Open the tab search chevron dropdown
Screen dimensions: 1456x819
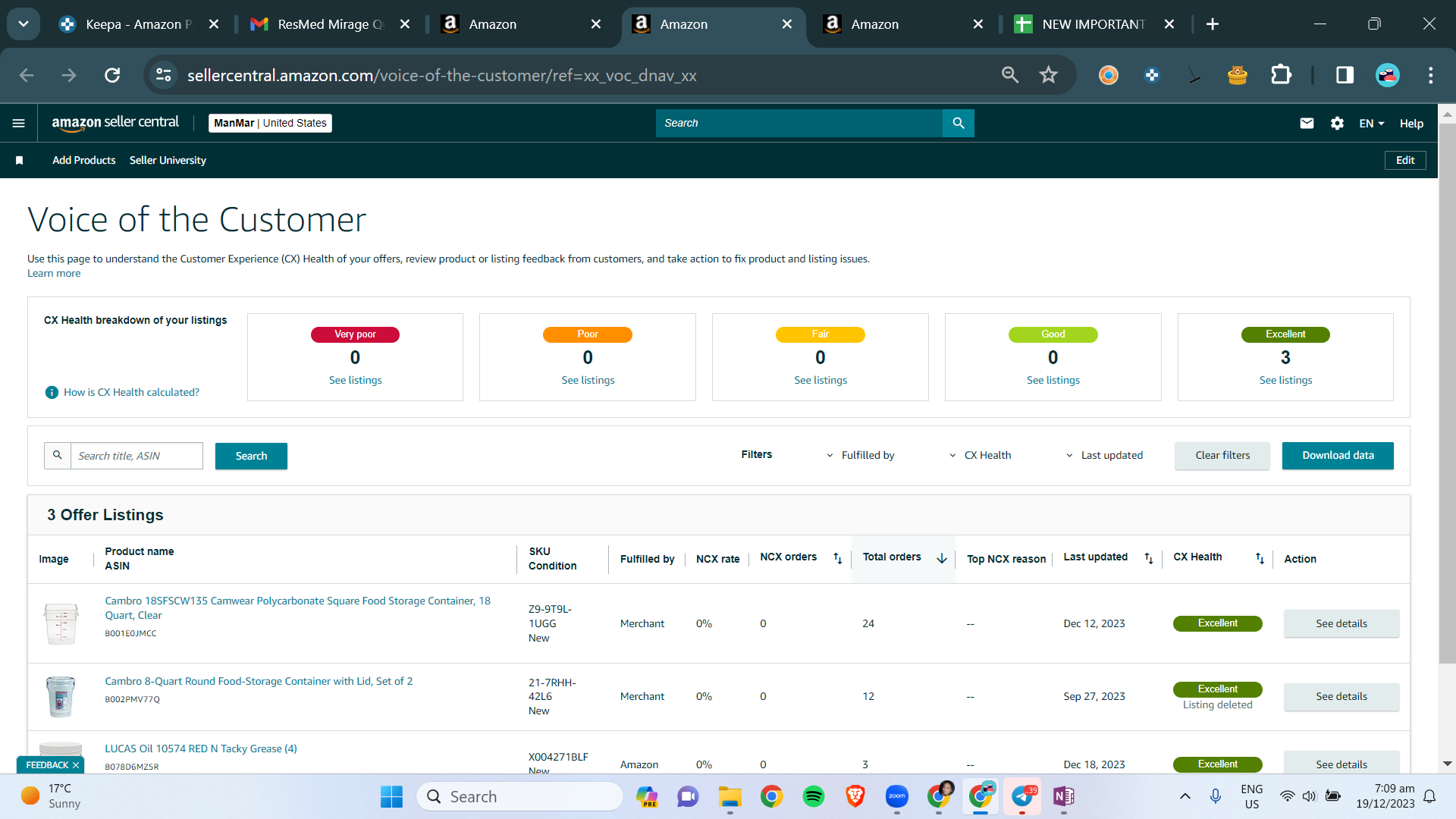(24, 24)
